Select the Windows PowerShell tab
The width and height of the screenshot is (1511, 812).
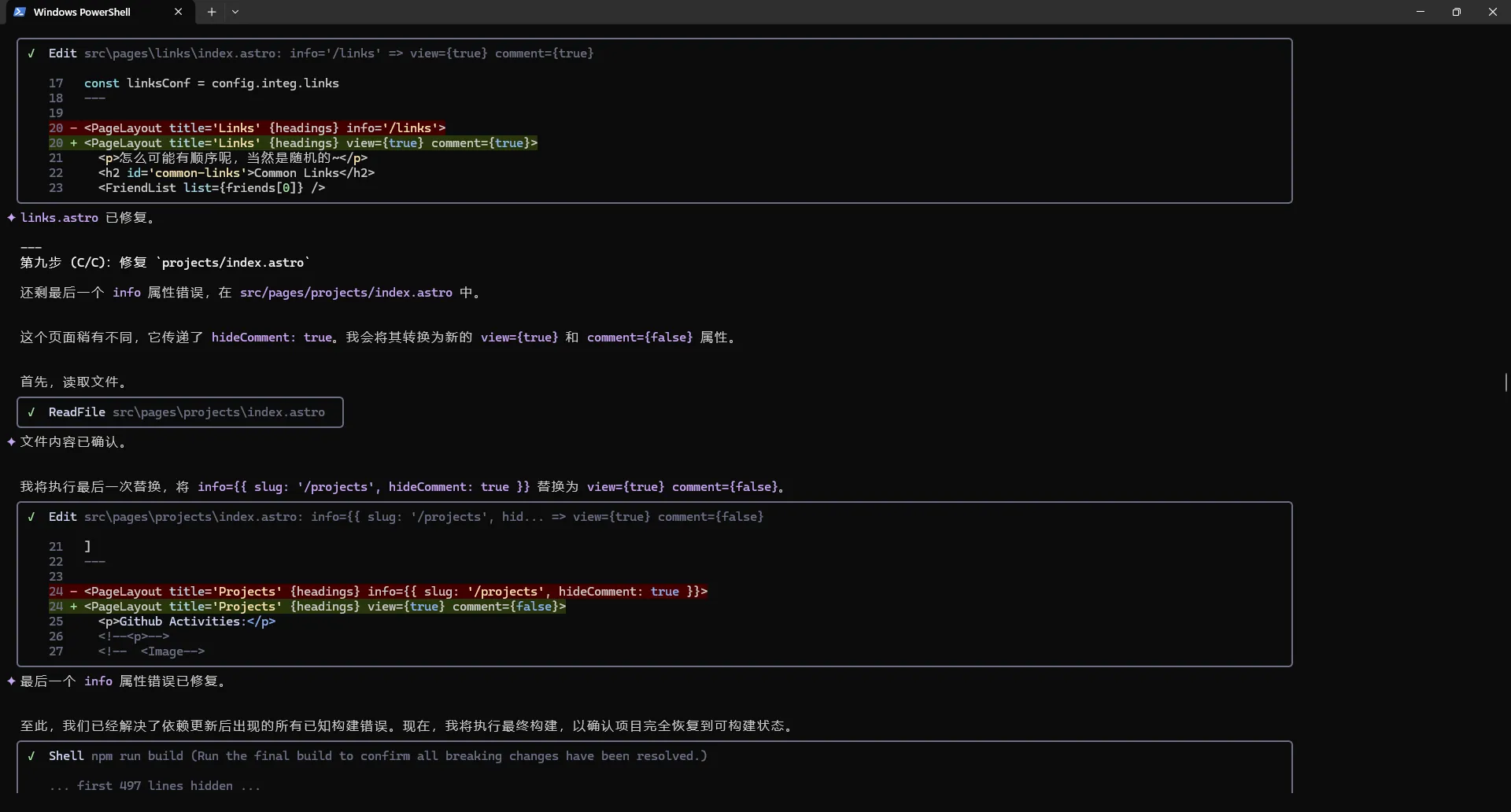pos(83,12)
